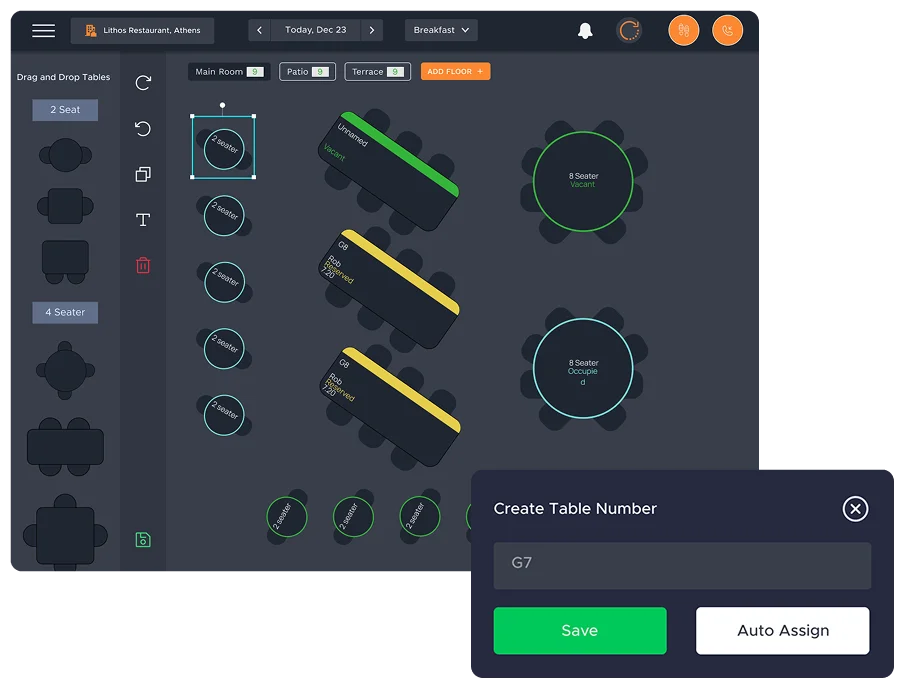The image size is (906, 690).
Task: Click the duplicate table icon
Action: 143,174
